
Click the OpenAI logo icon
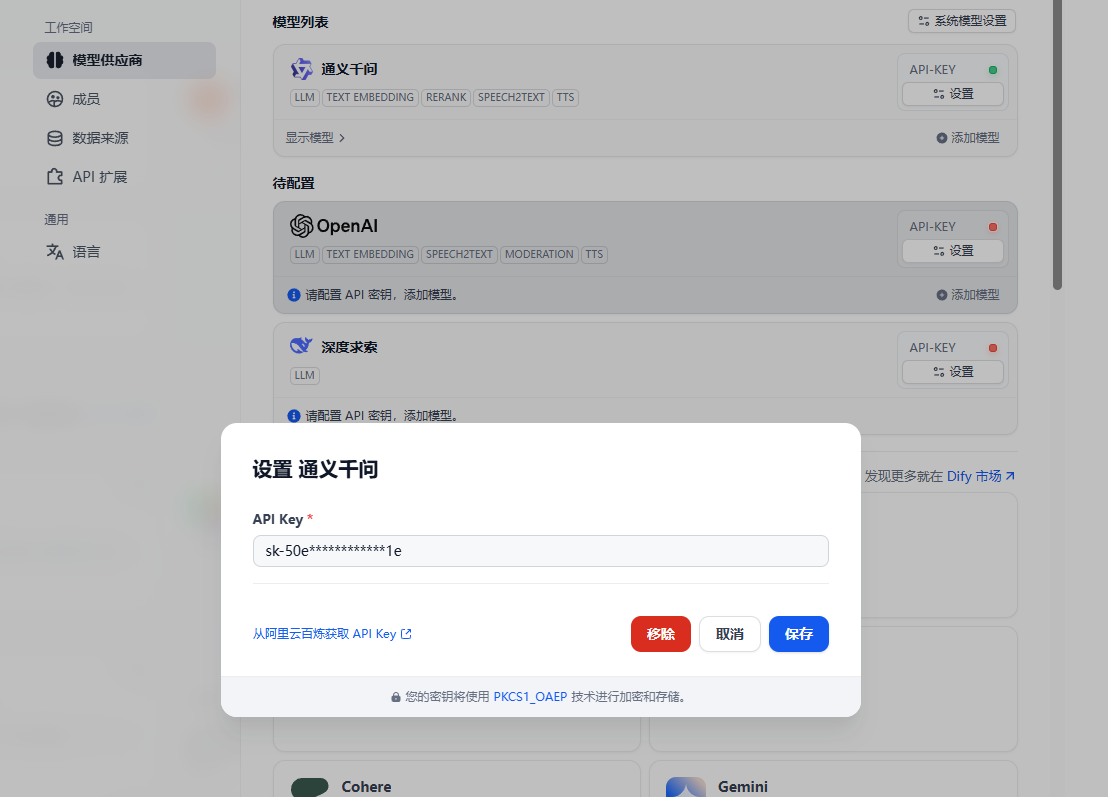point(302,226)
